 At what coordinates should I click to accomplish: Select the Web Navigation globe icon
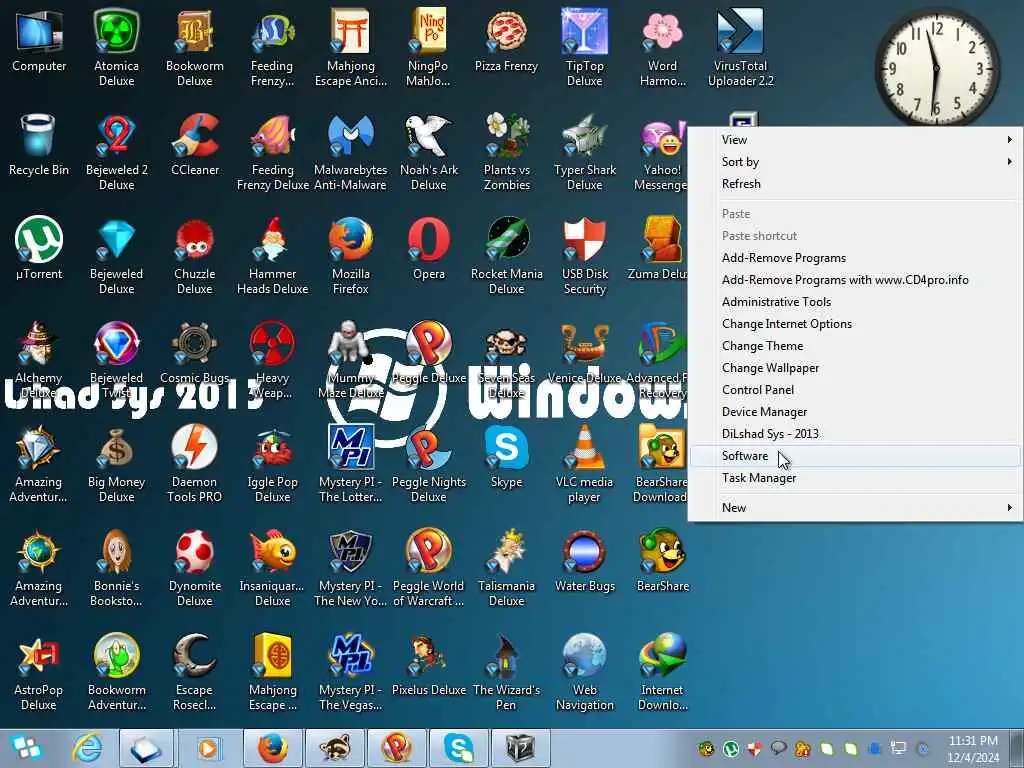coord(584,671)
